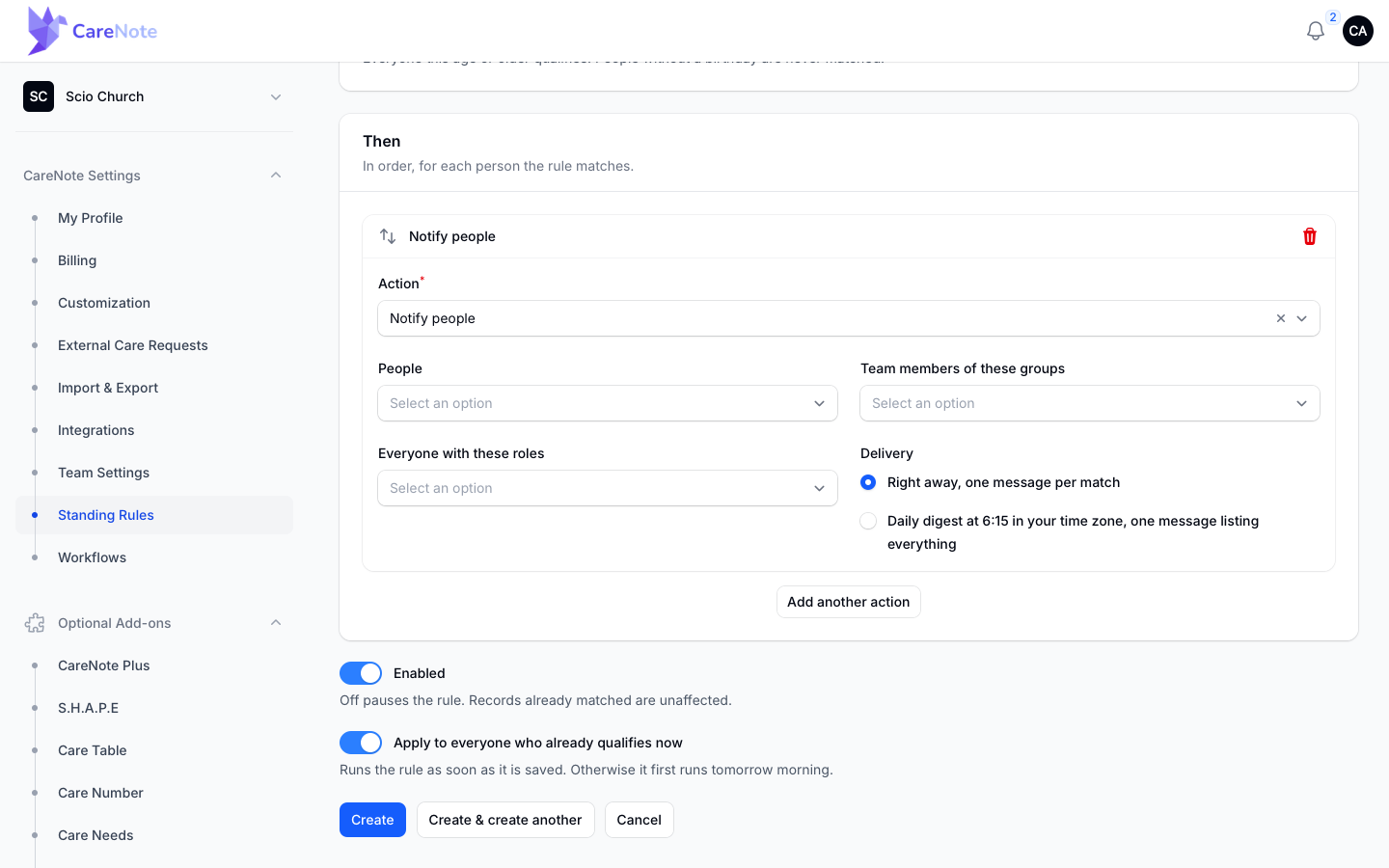Screen dimensions: 1389x868
Task: Open Everyone with these roles dropdown
Action: 608,488
